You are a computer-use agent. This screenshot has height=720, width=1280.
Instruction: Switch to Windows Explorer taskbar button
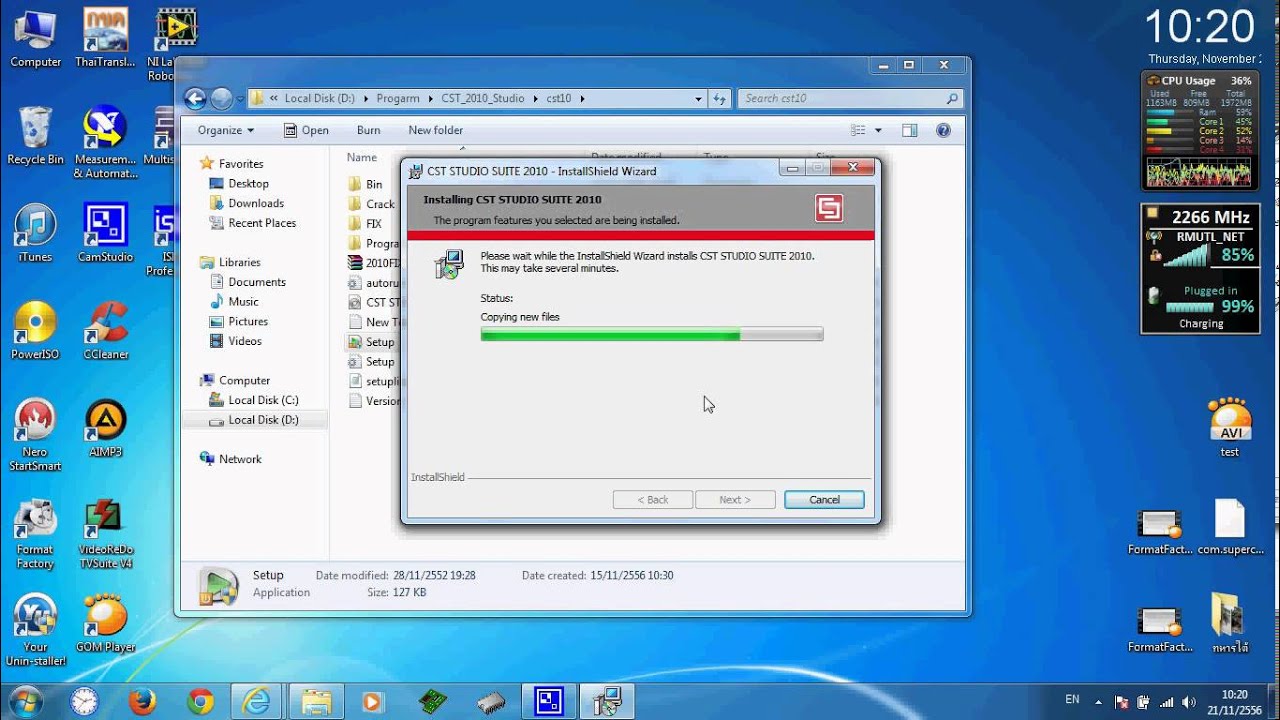click(316, 701)
